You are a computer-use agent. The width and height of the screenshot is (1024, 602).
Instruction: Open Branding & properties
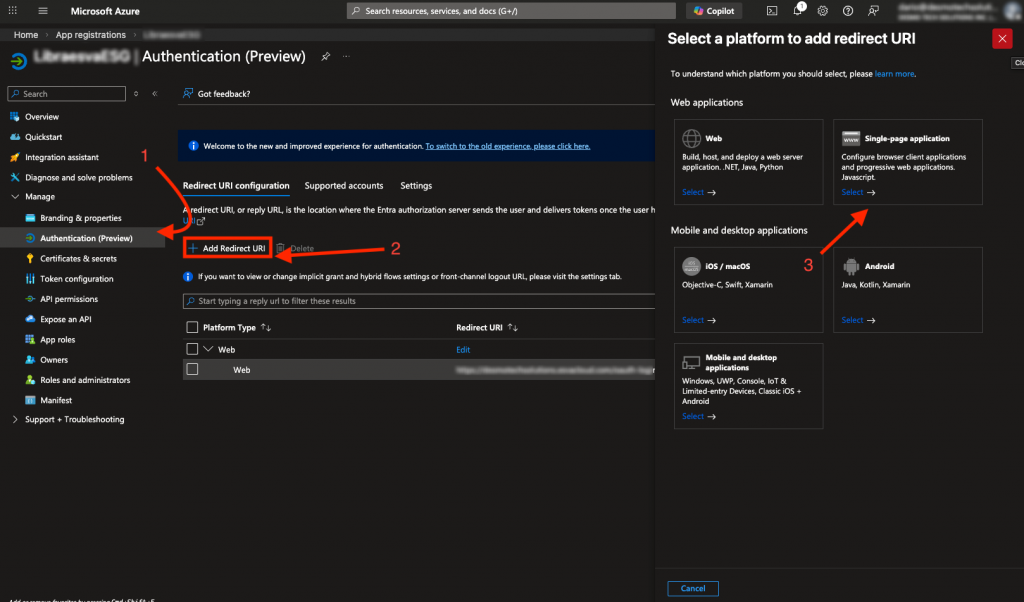tap(82, 218)
